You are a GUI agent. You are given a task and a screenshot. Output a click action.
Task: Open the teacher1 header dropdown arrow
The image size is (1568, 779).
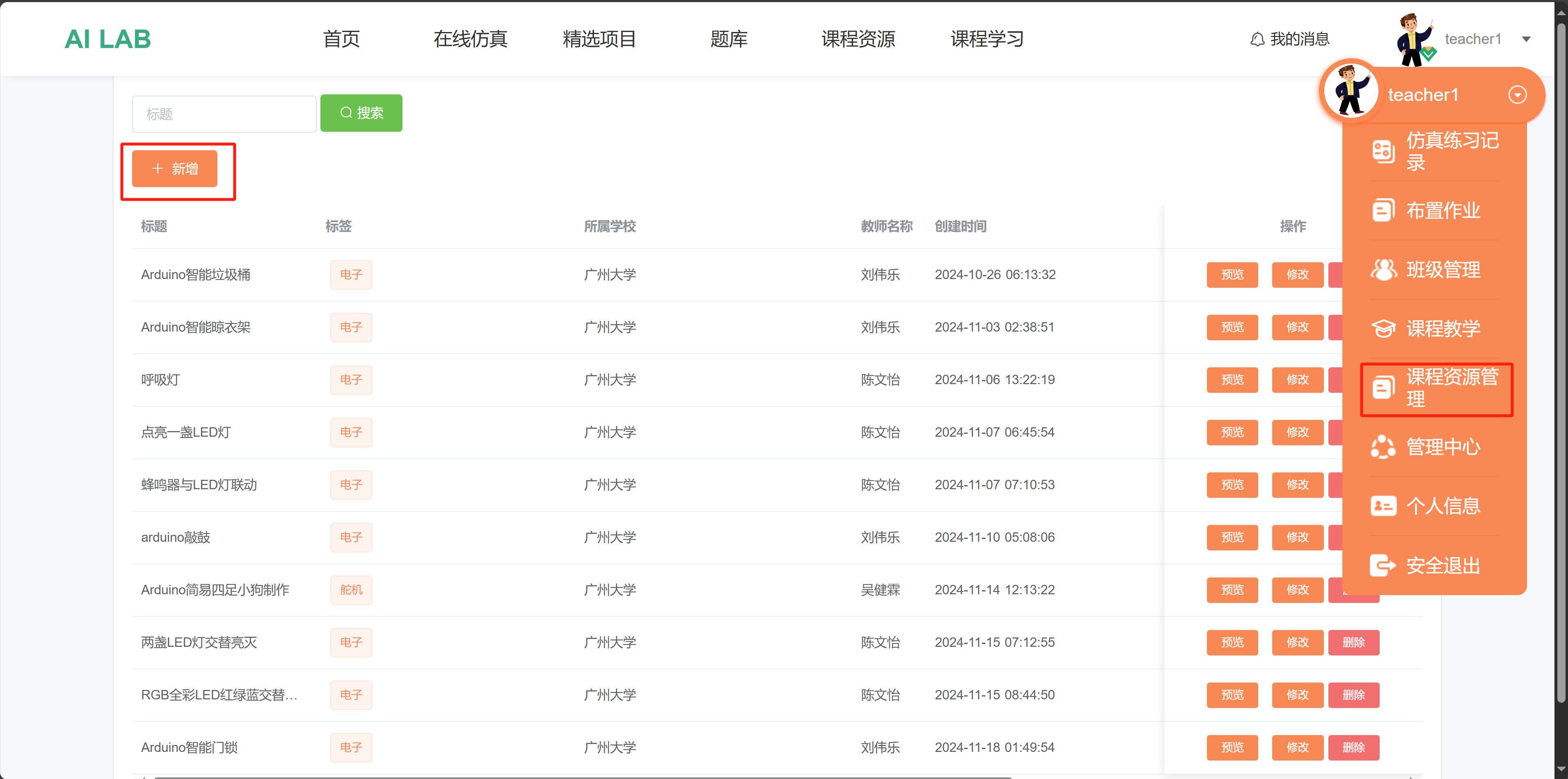(1526, 39)
